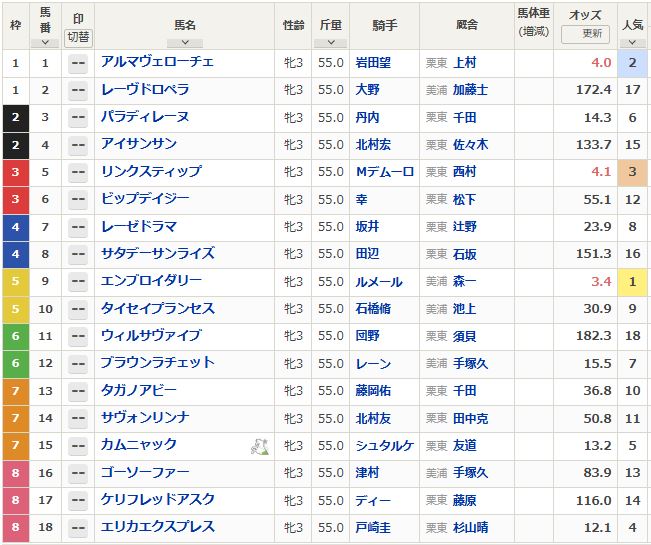The height and width of the screenshot is (545, 651).
Task: Open horse page for サヴォンリンナ
Action: point(145,417)
